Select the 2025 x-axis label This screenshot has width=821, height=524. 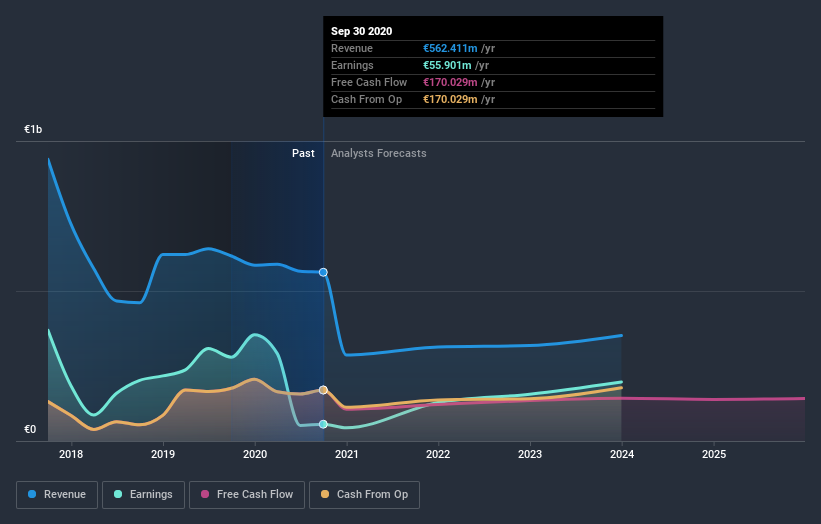[x=714, y=454]
